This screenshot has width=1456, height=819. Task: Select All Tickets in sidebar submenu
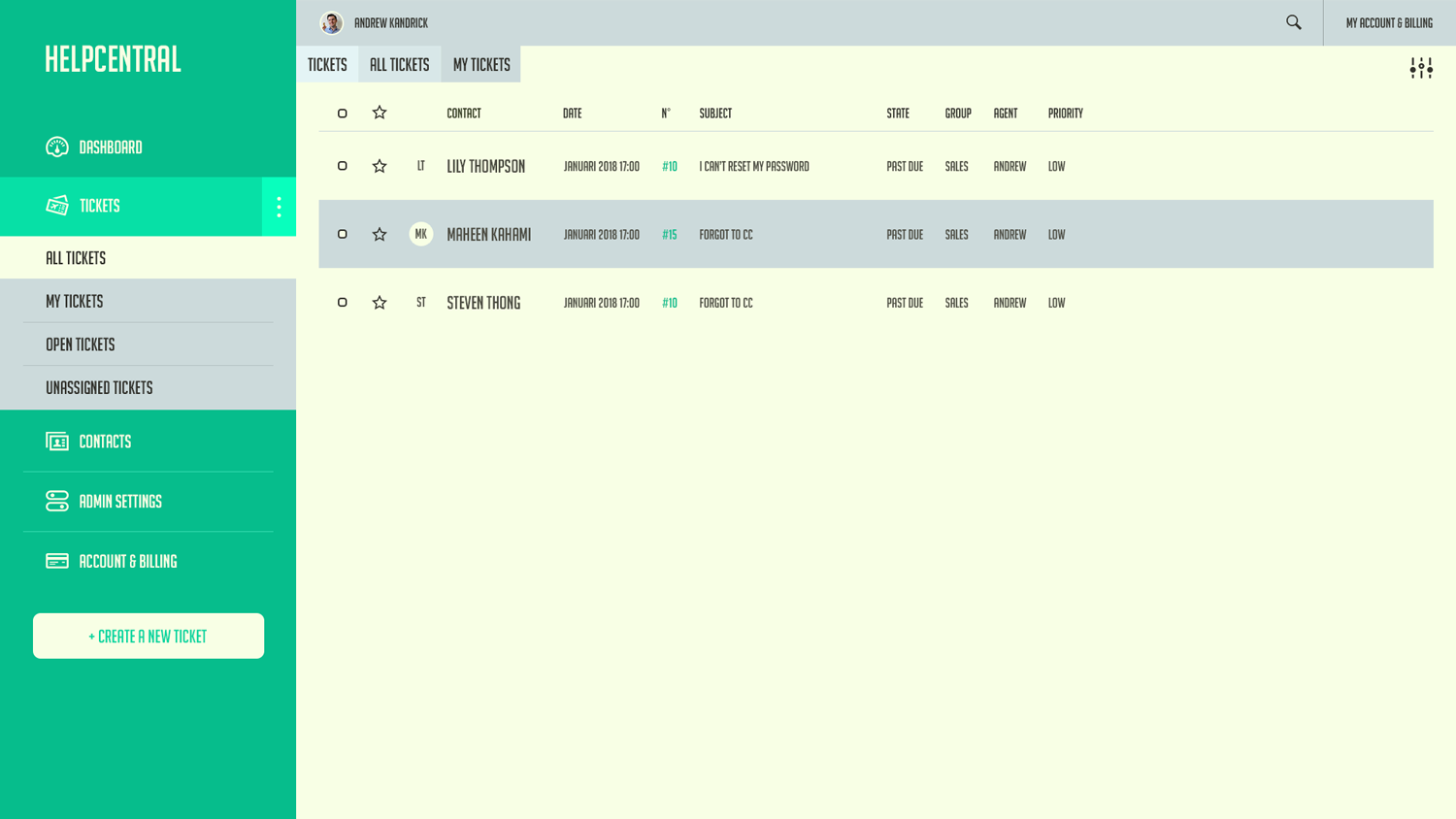[x=148, y=258]
